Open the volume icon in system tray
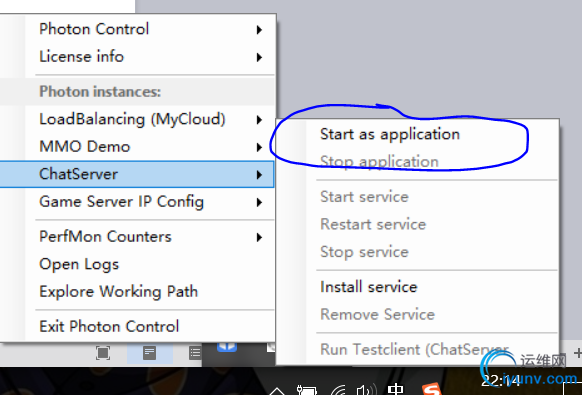The width and height of the screenshot is (583, 395). (366, 390)
